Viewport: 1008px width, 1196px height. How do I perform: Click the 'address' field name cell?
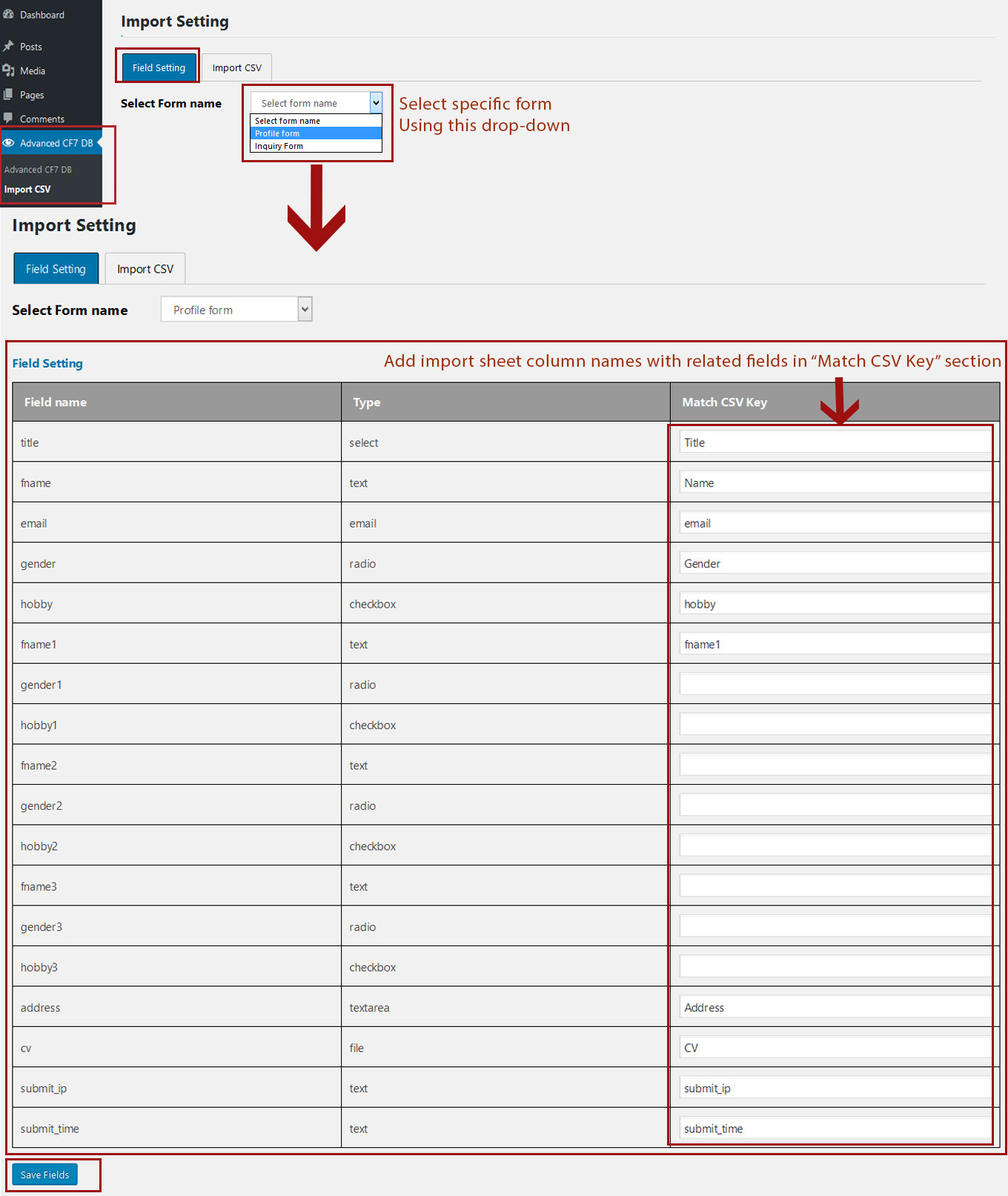coord(177,1007)
